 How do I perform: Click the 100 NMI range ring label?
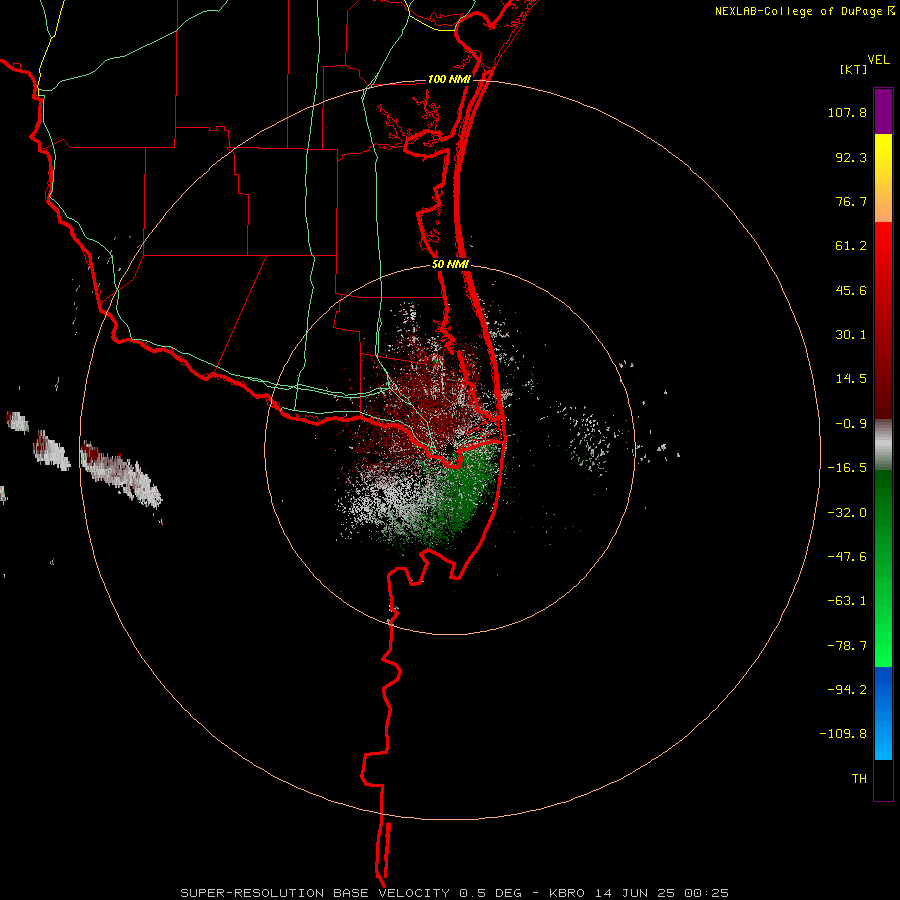pos(449,79)
